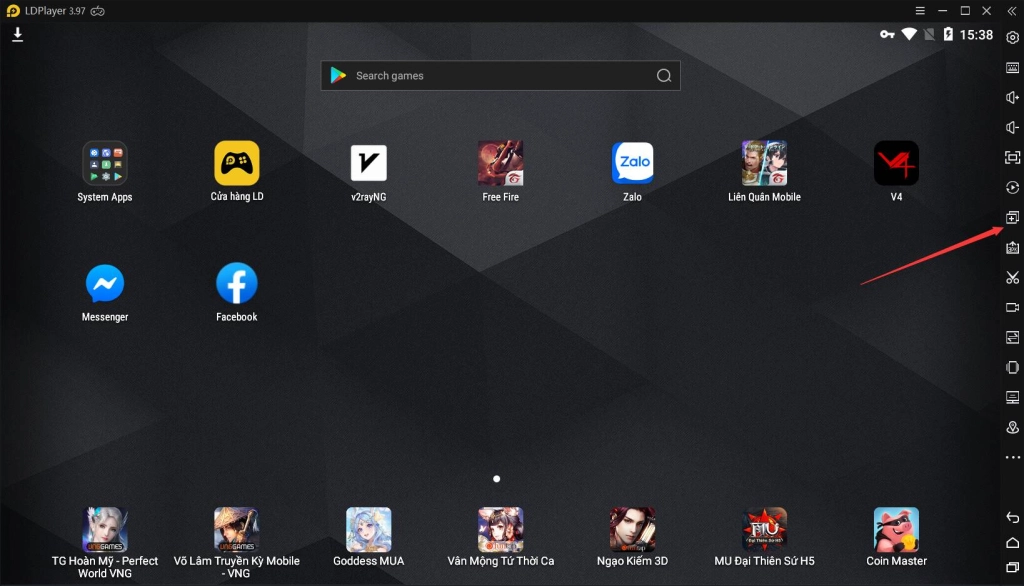Image resolution: width=1024 pixels, height=586 pixels.
Task: Click volume up icon in sidebar
Action: click(x=1012, y=98)
